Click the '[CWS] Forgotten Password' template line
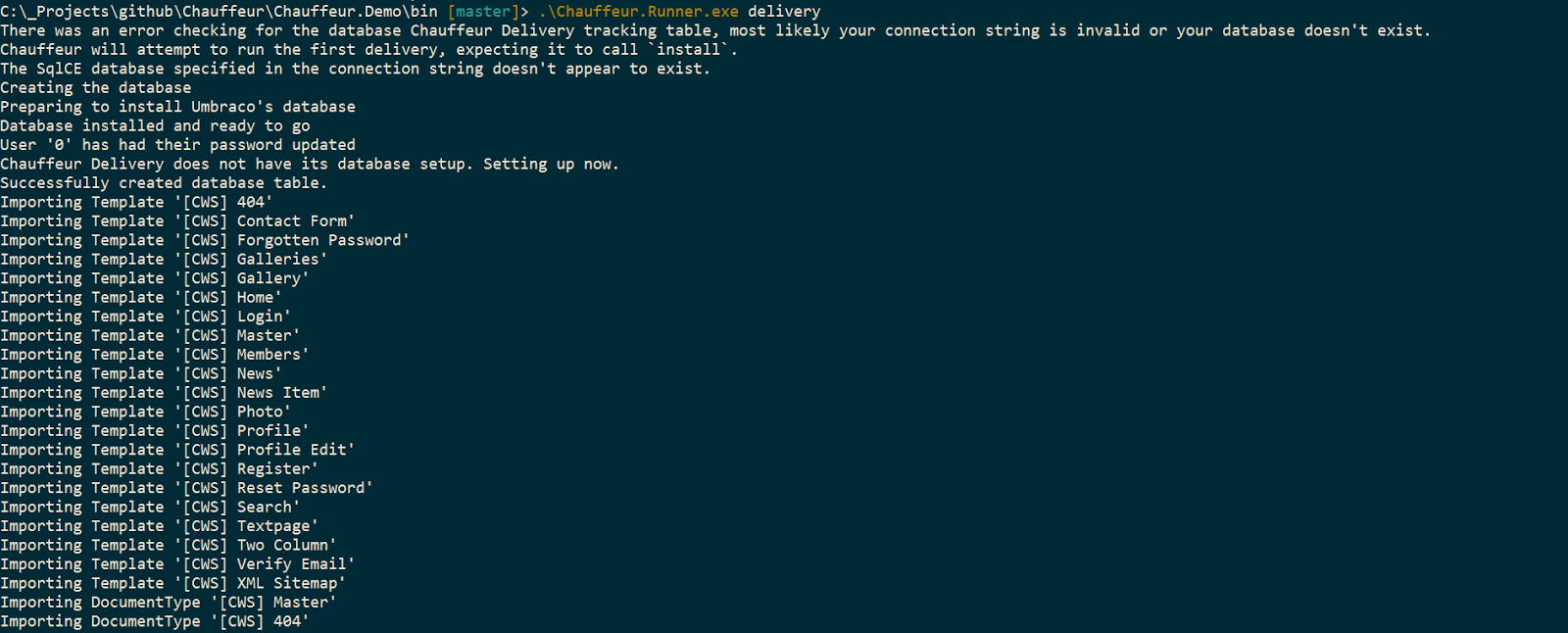The height and width of the screenshot is (633, 1568). pyautogui.click(x=205, y=240)
